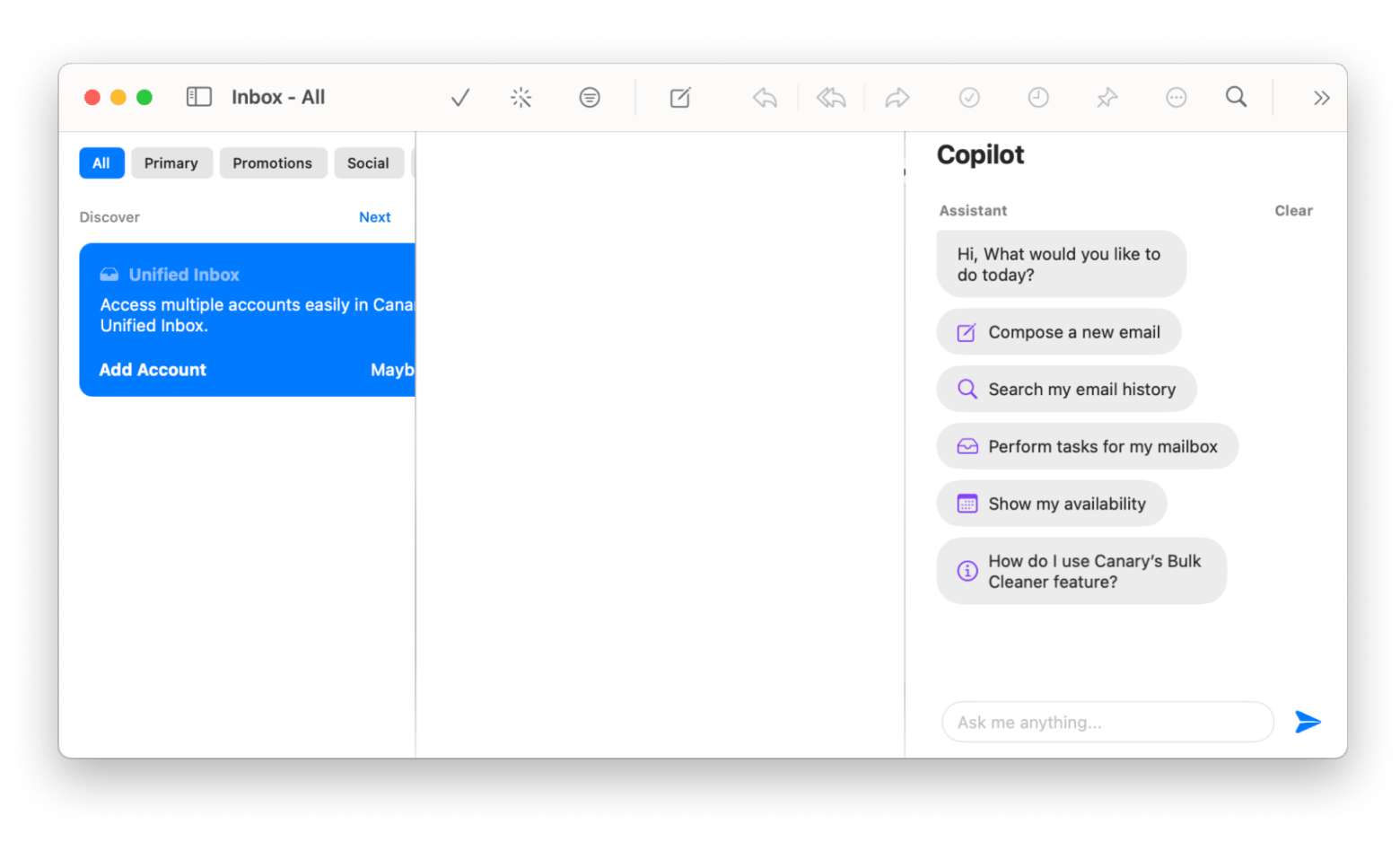Click the filter lines circle icon
1400x842 pixels.
(x=590, y=98)
